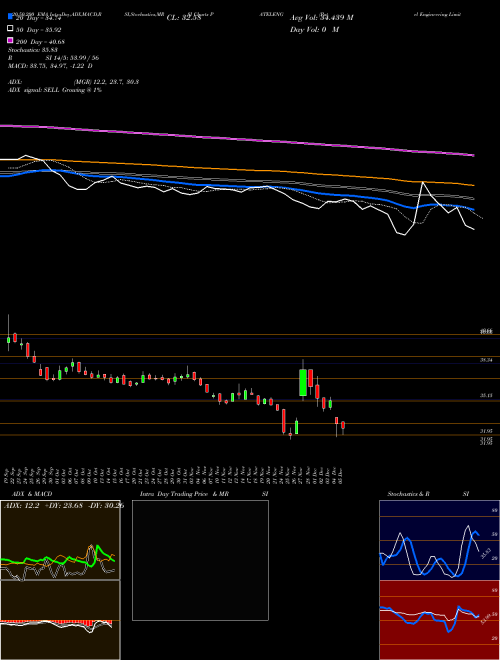Click the orange moving average line end
500x660 pixels.
(473, 185)
